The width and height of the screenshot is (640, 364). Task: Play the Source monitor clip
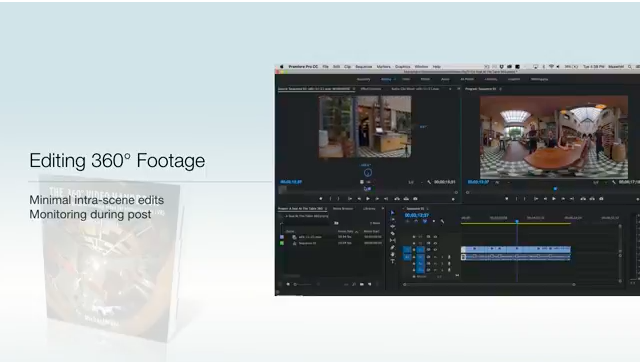(x=368, y=199)
